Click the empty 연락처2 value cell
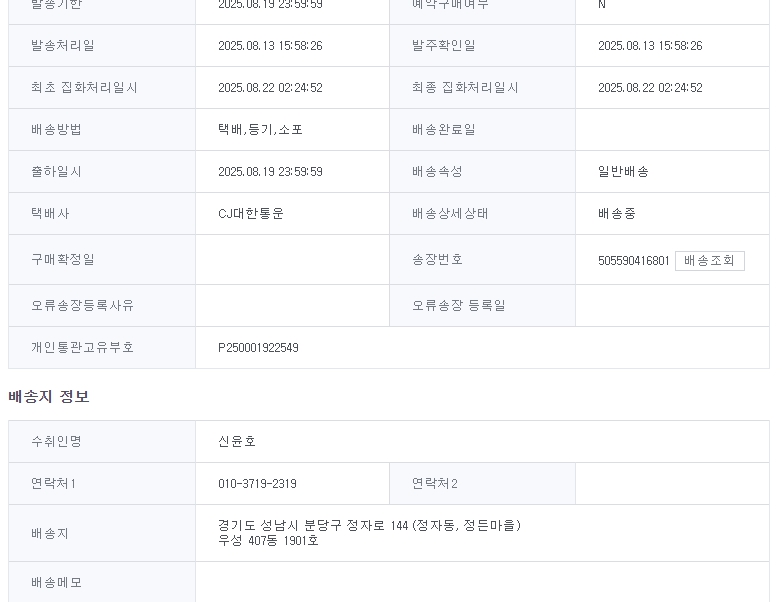784x602 pixels. coord(672,484)
